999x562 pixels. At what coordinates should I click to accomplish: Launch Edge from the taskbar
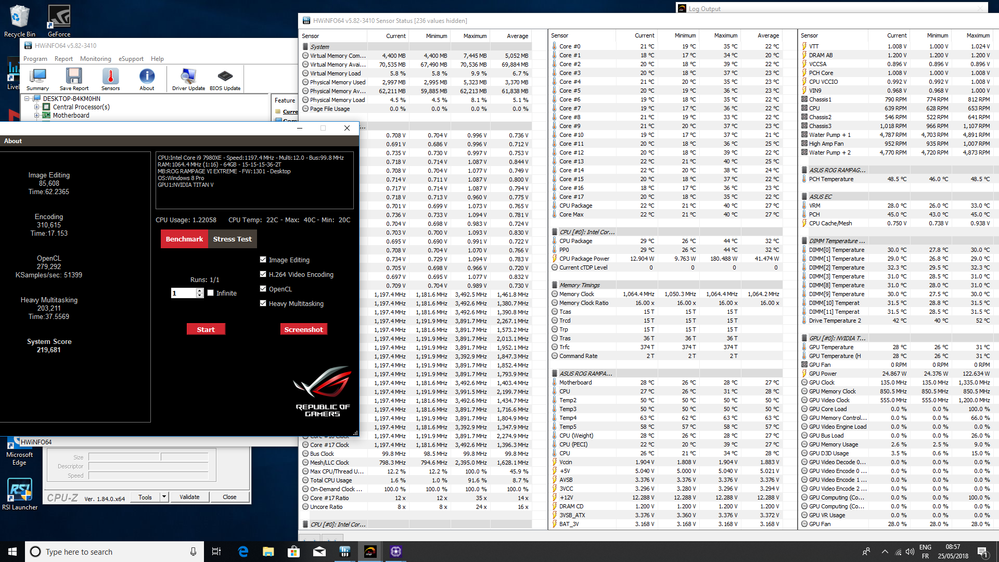click(x=243, y=552)
